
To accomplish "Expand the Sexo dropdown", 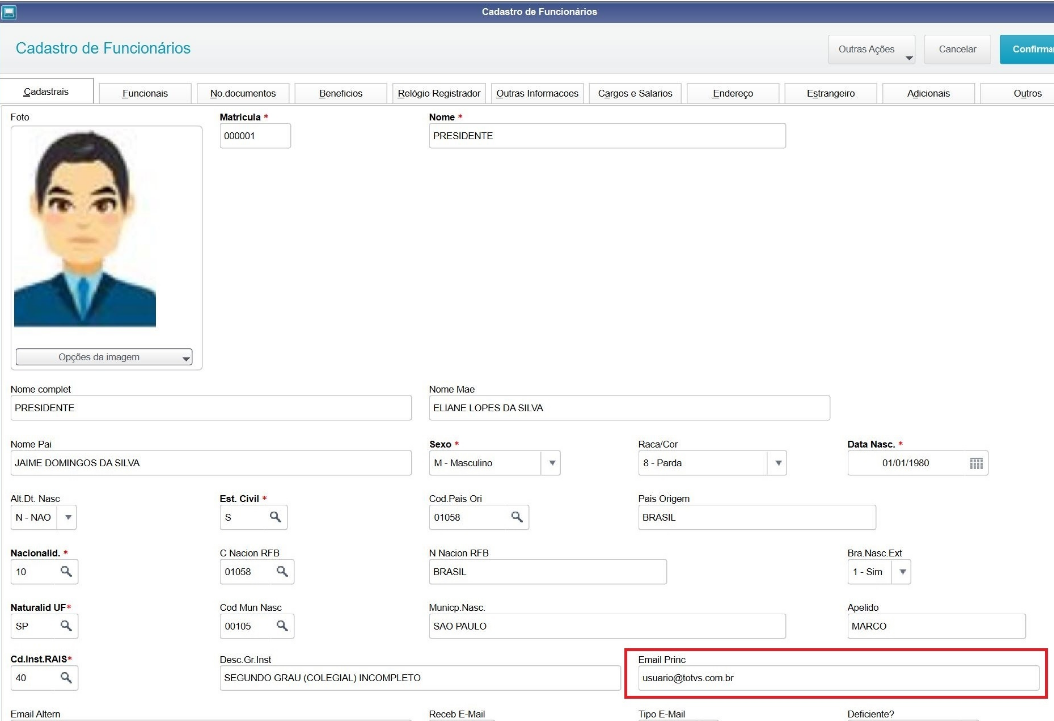I will 551,463.
